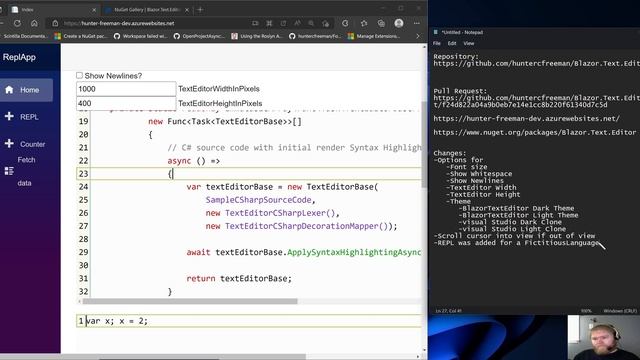Viewport: 640px width, 360px height.
Task: Expand the bookmarks bar overflow chevron
Action: (418, 36)
